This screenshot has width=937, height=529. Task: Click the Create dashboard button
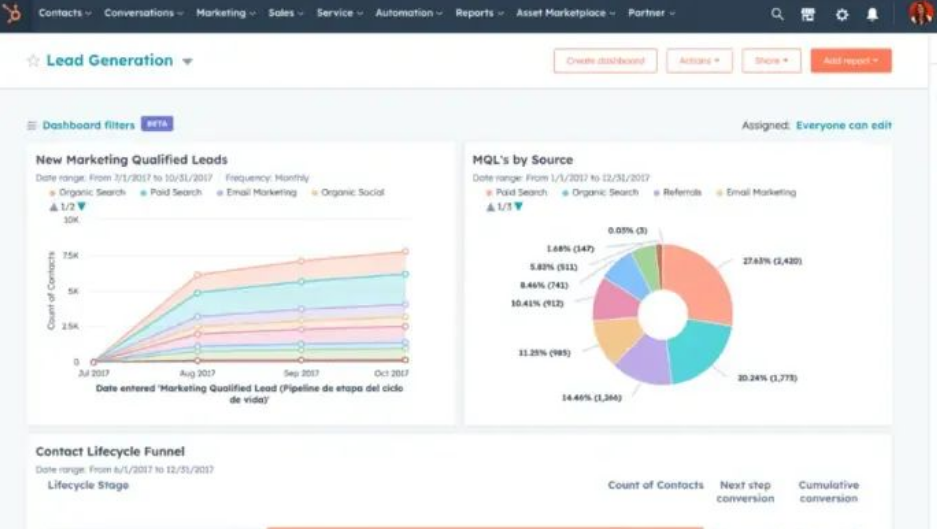coord(605,61)
